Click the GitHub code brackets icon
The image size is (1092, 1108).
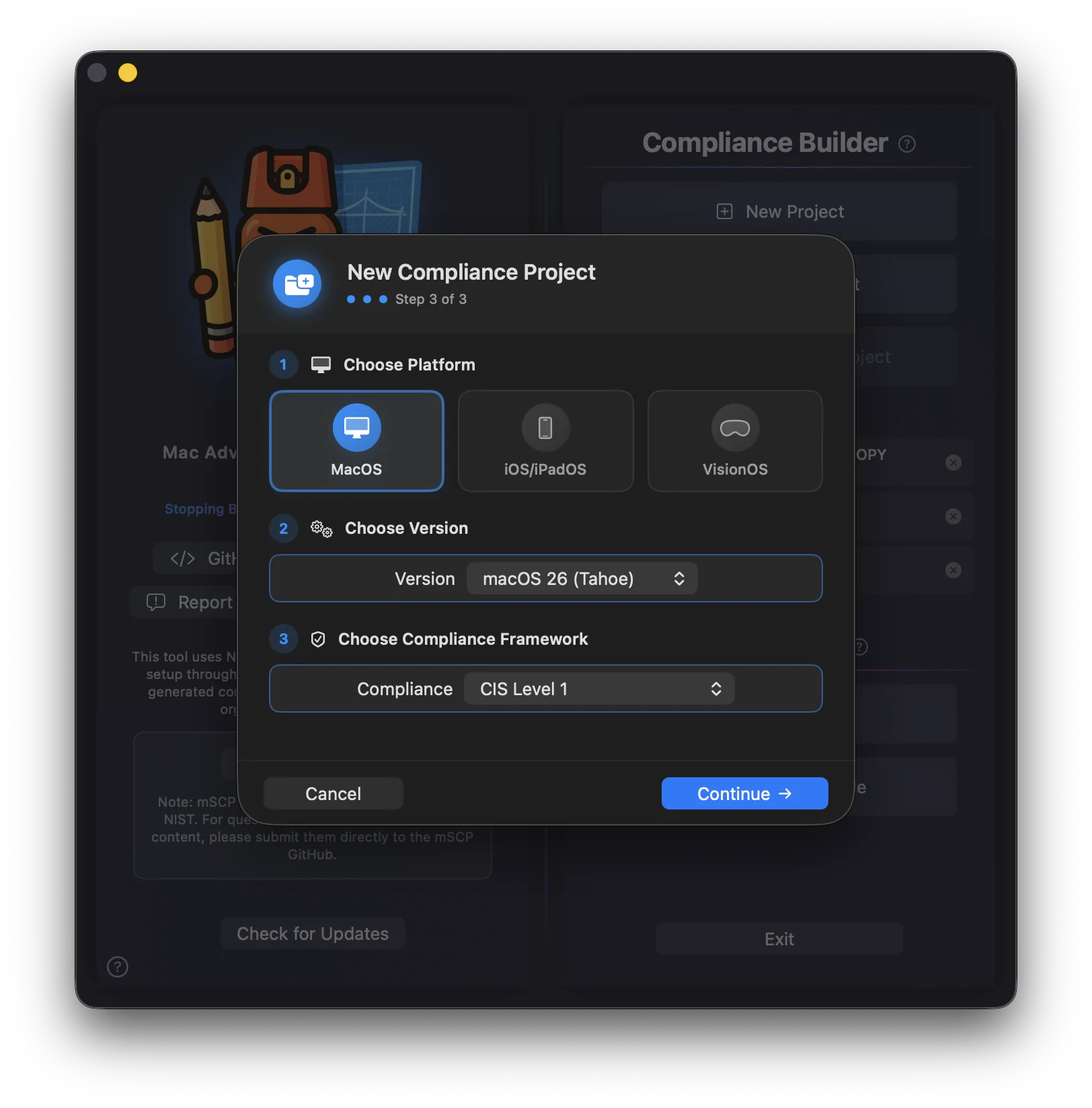[182, 559]
